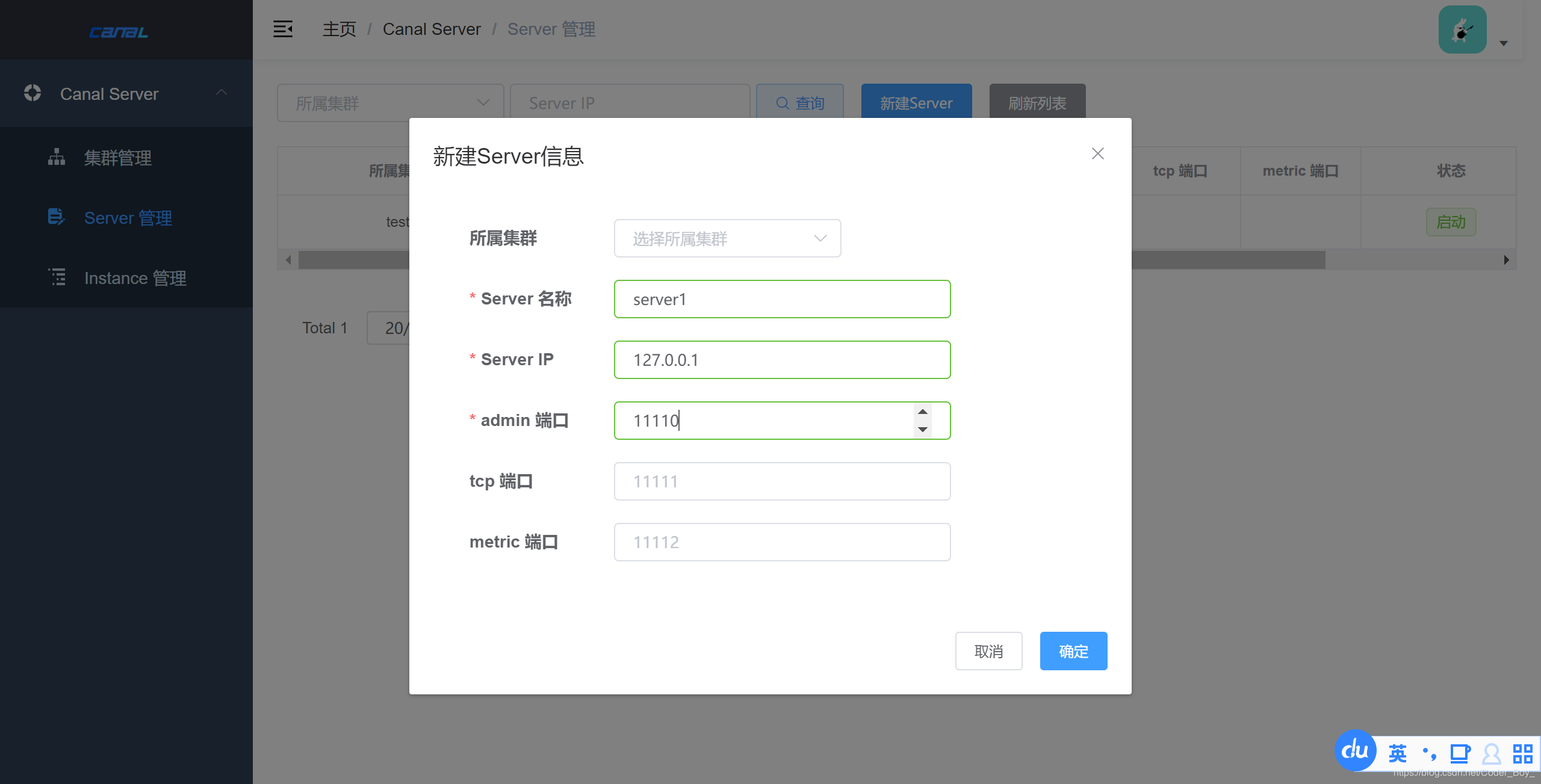Click the 取消 button
This screenshot has height=784, width=1541.
pos(988,651)
